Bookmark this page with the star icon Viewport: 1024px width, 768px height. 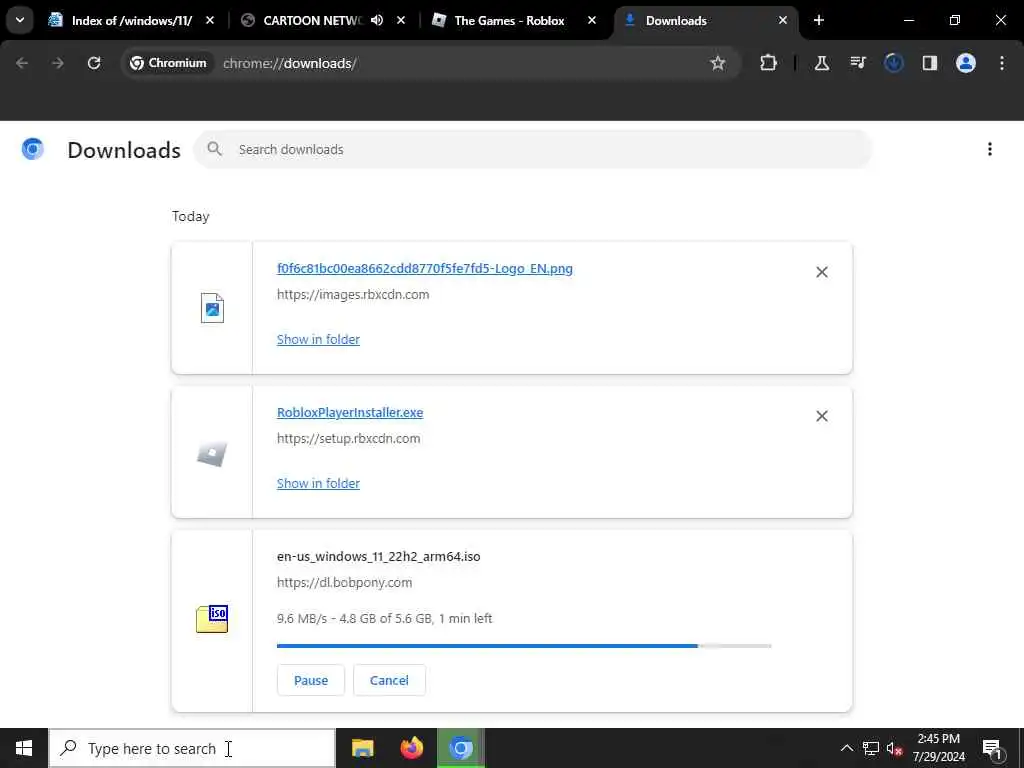click(x=718, y=63)
